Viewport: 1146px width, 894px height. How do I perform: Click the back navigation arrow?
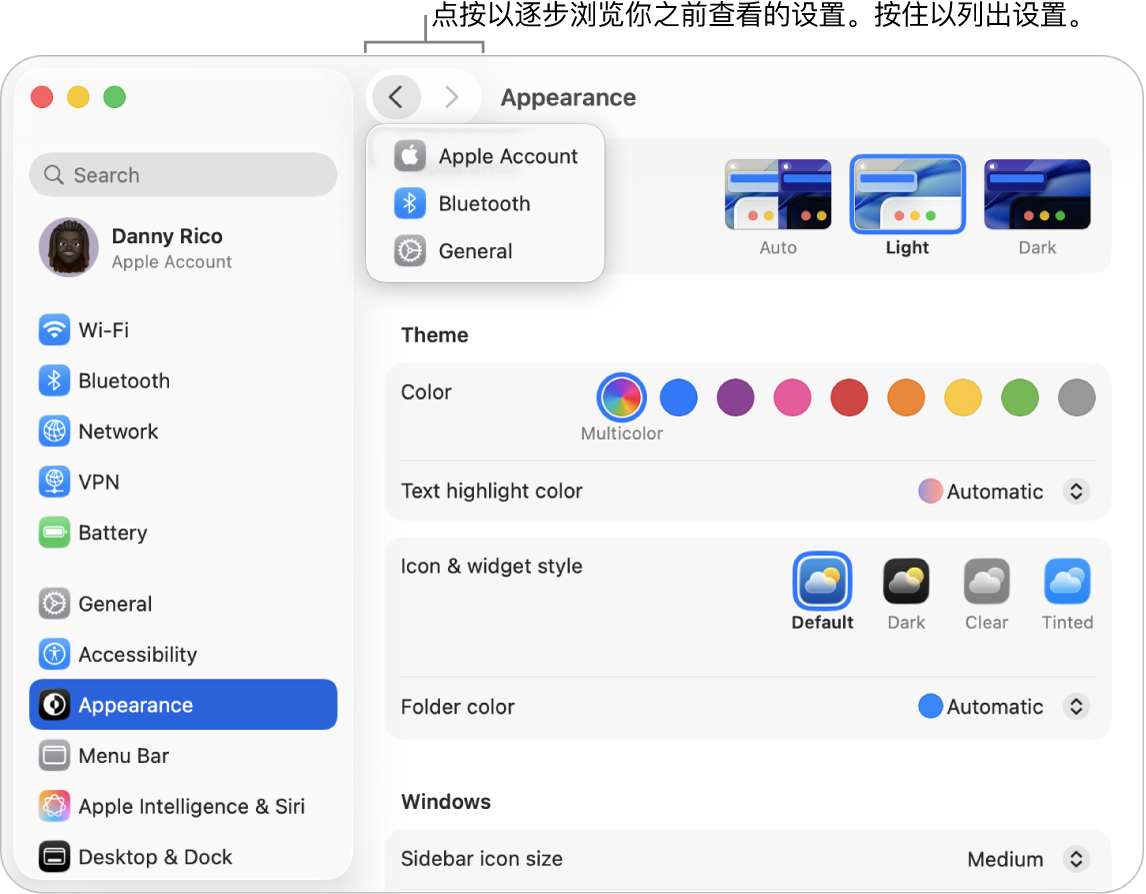[x=396, y=97]
